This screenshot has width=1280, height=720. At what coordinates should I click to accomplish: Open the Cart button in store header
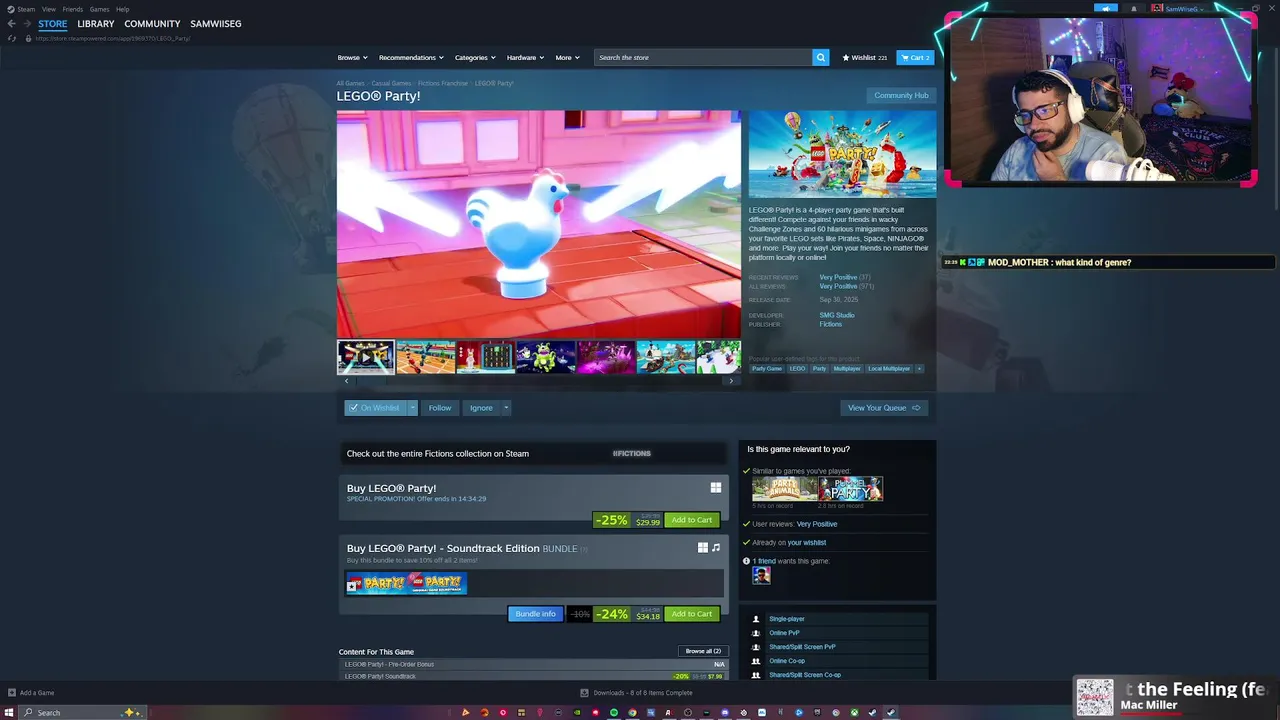pos(915,57)
